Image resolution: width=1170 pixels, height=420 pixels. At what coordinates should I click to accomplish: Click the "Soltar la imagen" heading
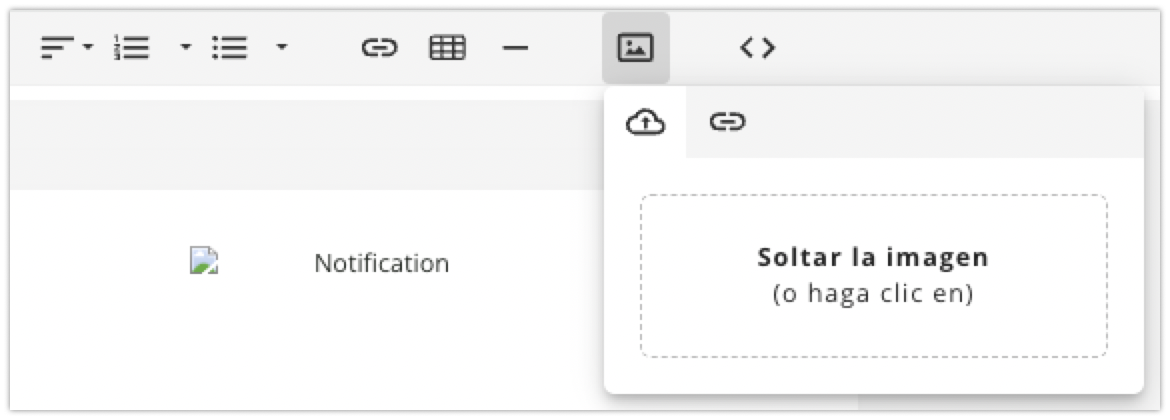873,257
